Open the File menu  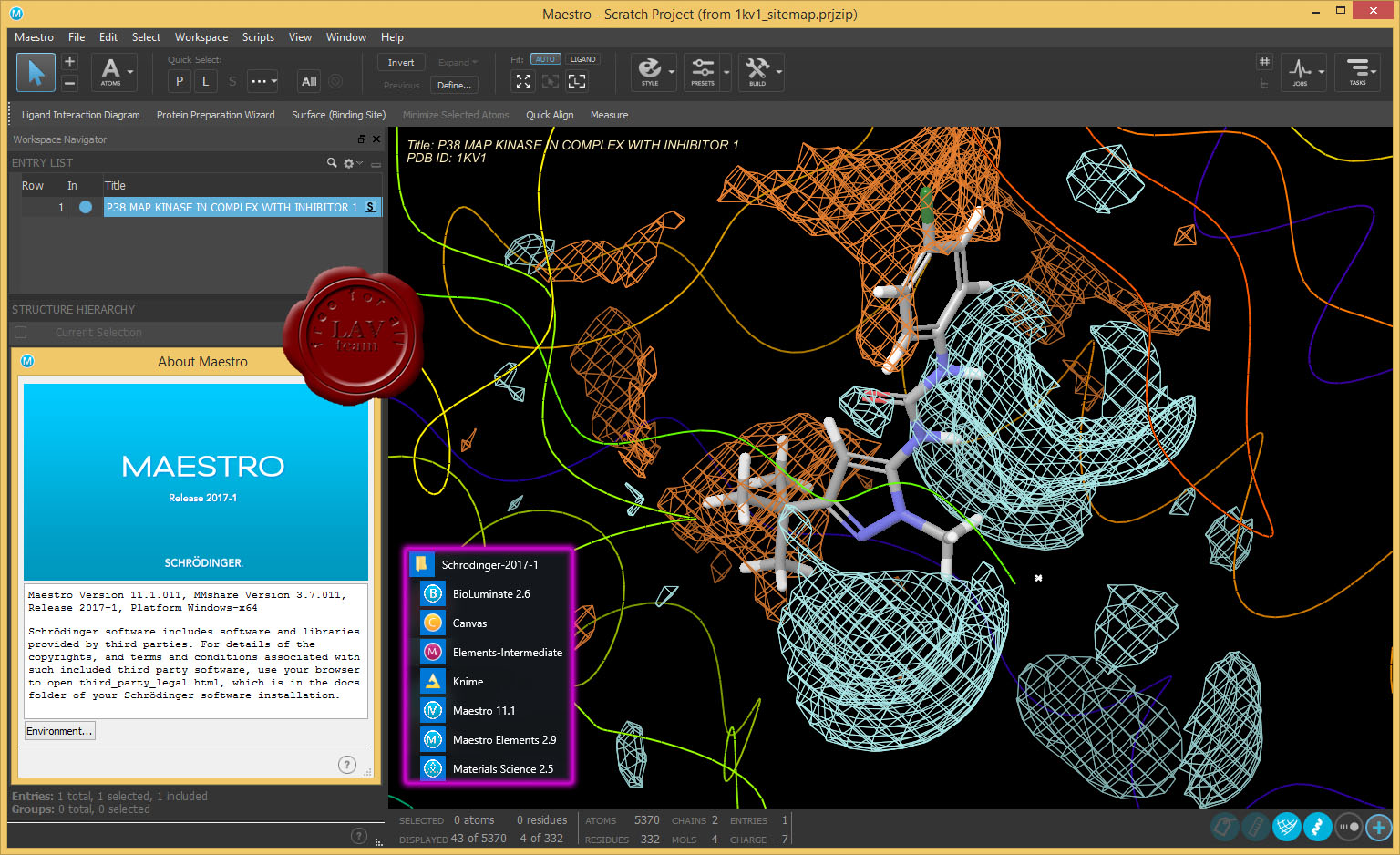pyautogui.click(x=77, y=37)
